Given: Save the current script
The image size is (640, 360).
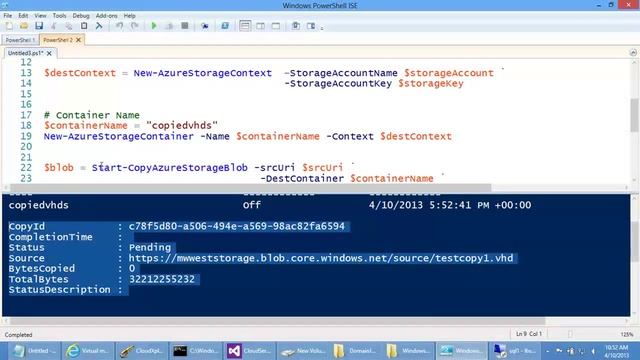Looking at the screenshot, I should 39,26.
